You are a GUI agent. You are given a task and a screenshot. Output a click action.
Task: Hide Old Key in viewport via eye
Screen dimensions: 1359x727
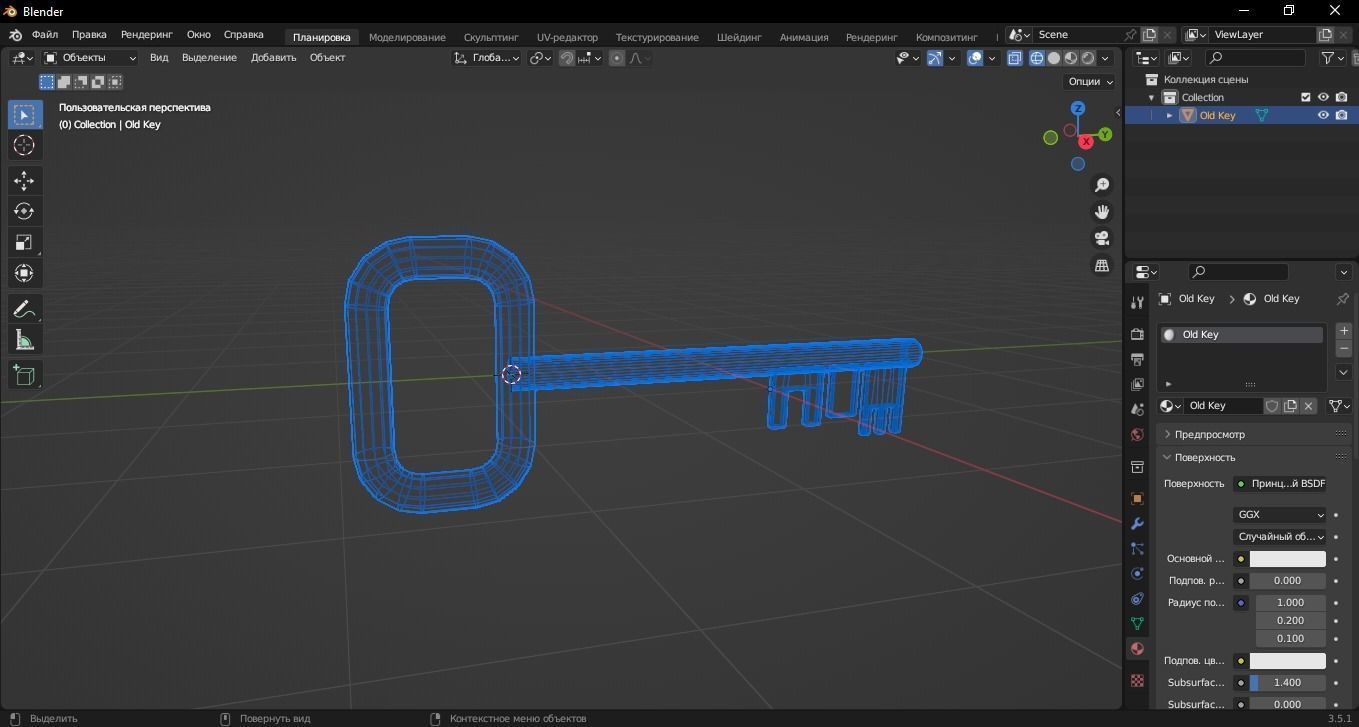(1323, 115)
